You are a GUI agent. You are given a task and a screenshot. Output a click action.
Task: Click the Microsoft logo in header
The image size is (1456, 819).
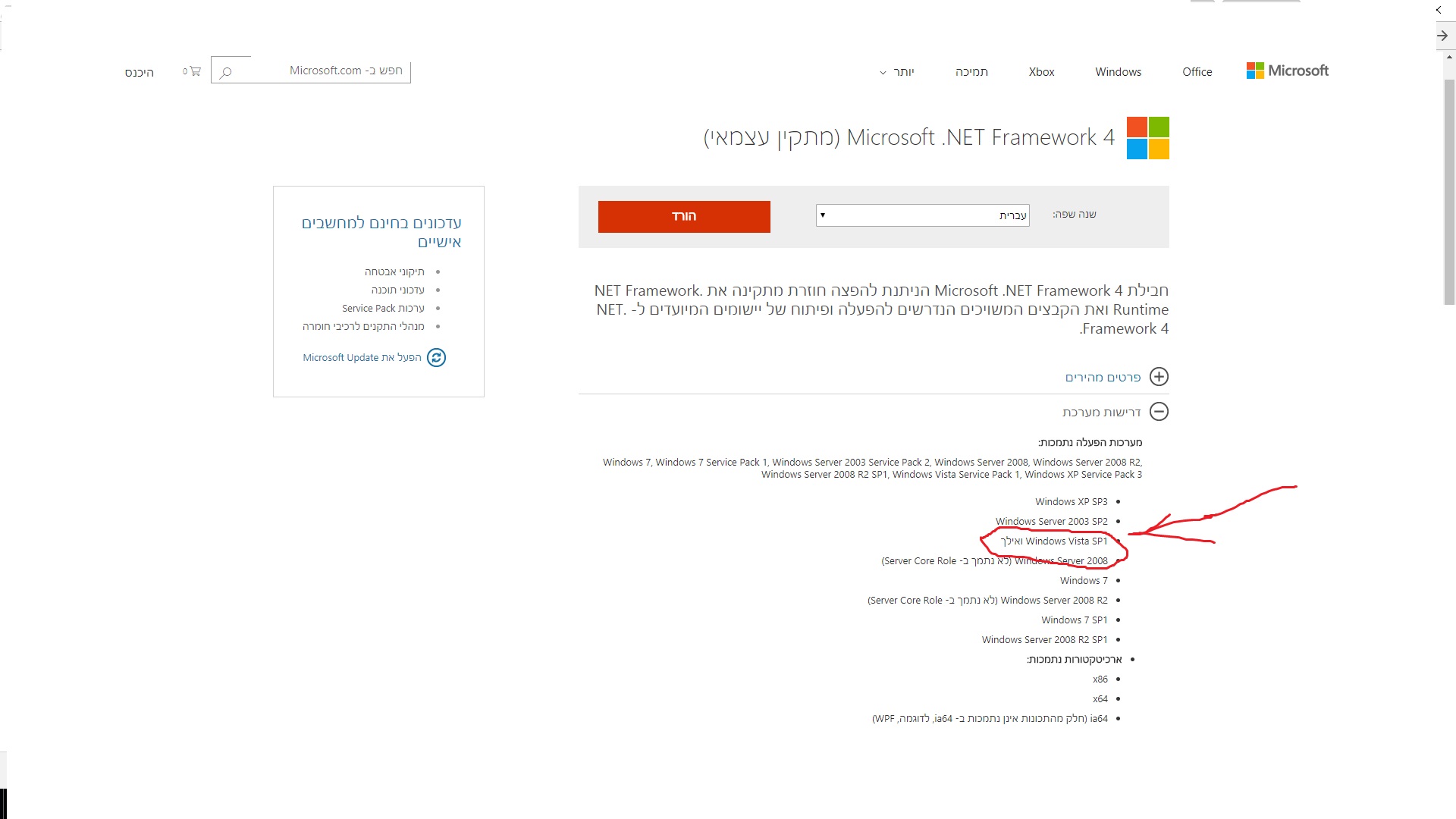1287,71
